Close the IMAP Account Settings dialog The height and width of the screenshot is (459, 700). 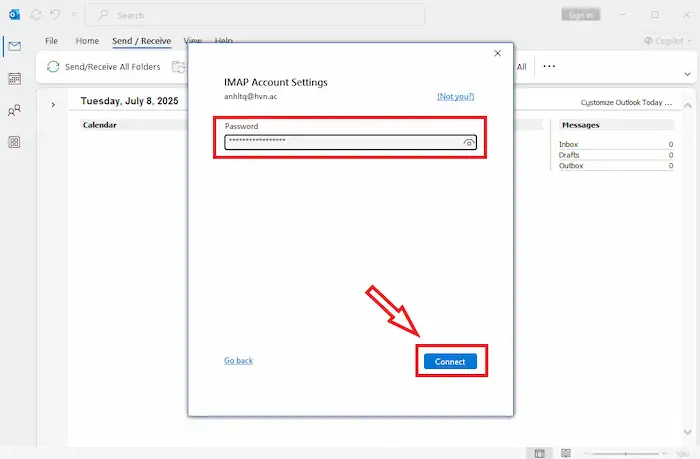497,53
